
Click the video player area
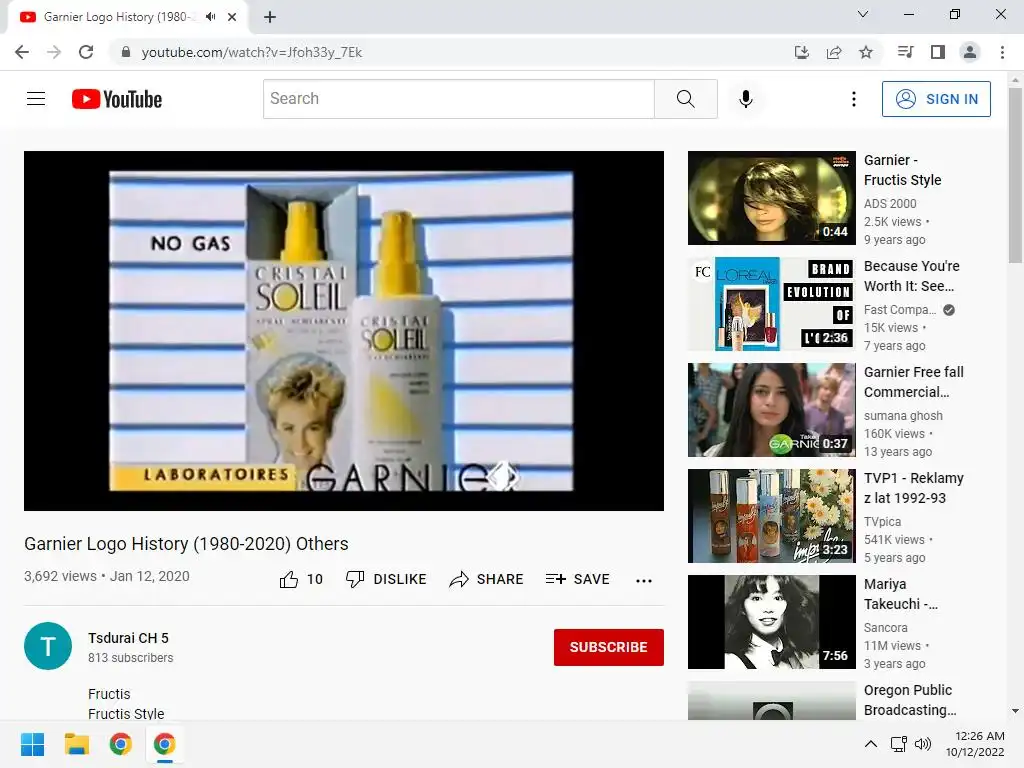[x=344, y=331]
